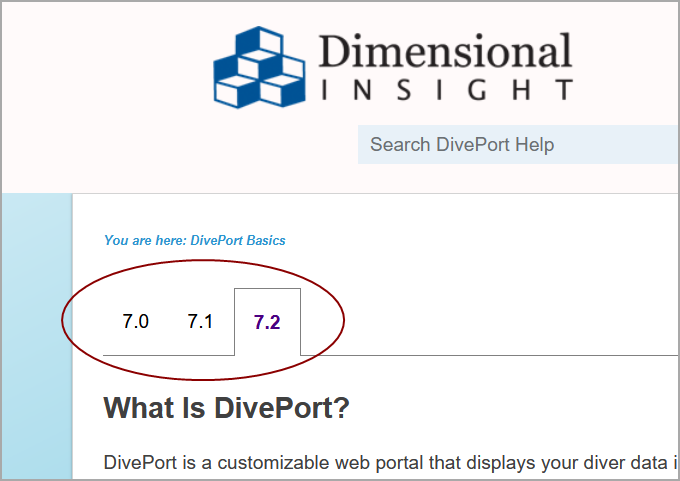Switch to the 7.1 version tab

(x=200, y=321)
